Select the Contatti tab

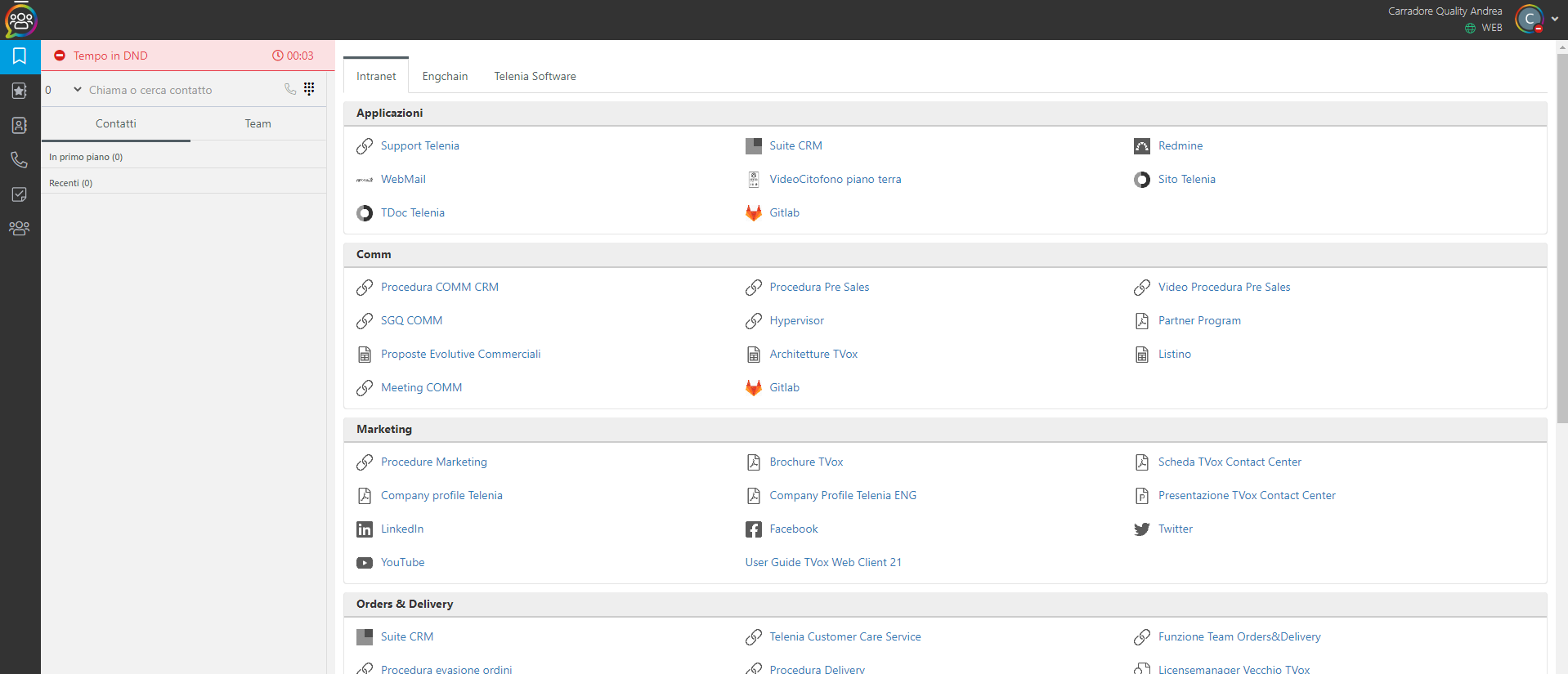point(116,123)
